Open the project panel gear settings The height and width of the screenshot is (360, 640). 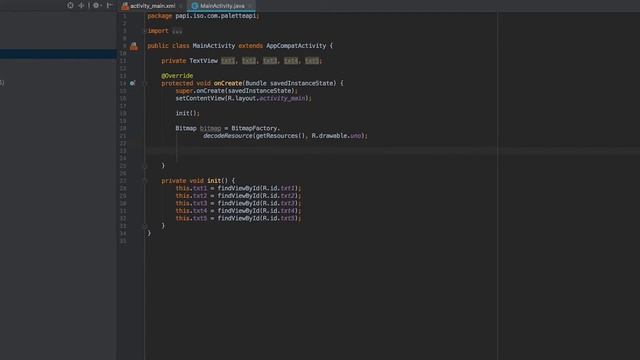click(x=96, y=5)
